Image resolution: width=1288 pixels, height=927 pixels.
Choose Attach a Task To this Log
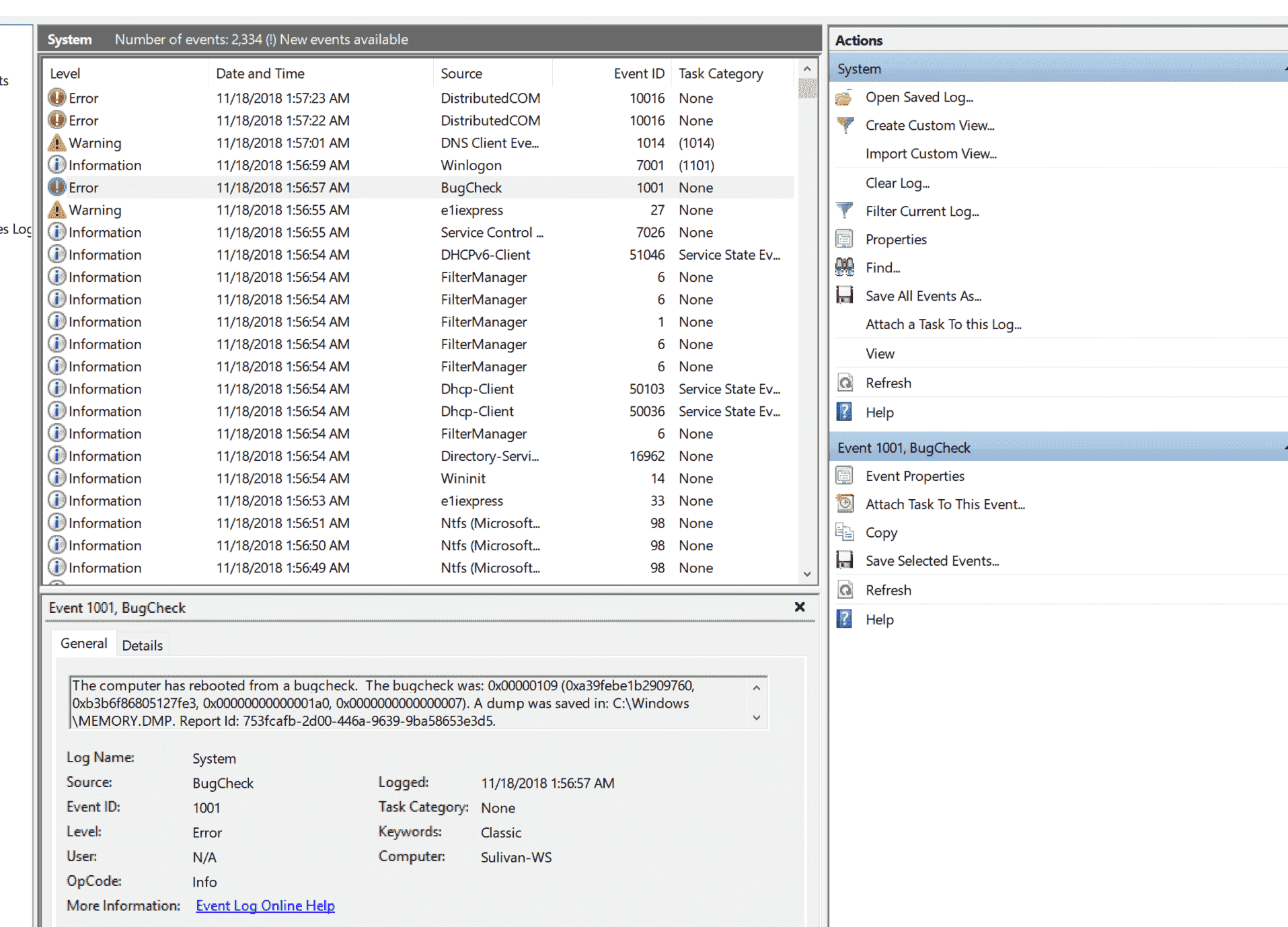pyautogui.click(x=943, y=324)
